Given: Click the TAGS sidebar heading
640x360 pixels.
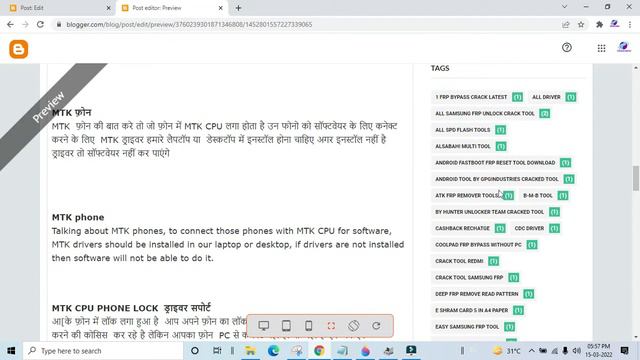Looking at the screenshot, I should point(440,68).
